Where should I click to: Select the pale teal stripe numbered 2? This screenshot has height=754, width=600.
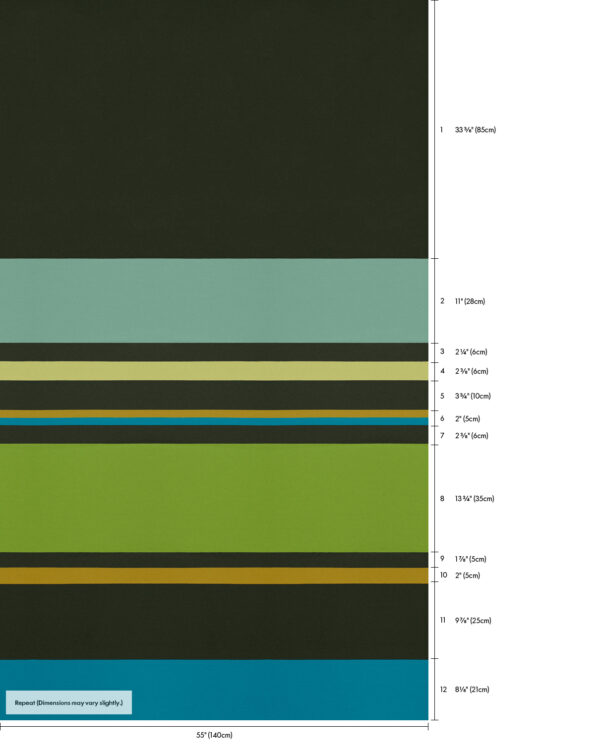coord(214,301)
